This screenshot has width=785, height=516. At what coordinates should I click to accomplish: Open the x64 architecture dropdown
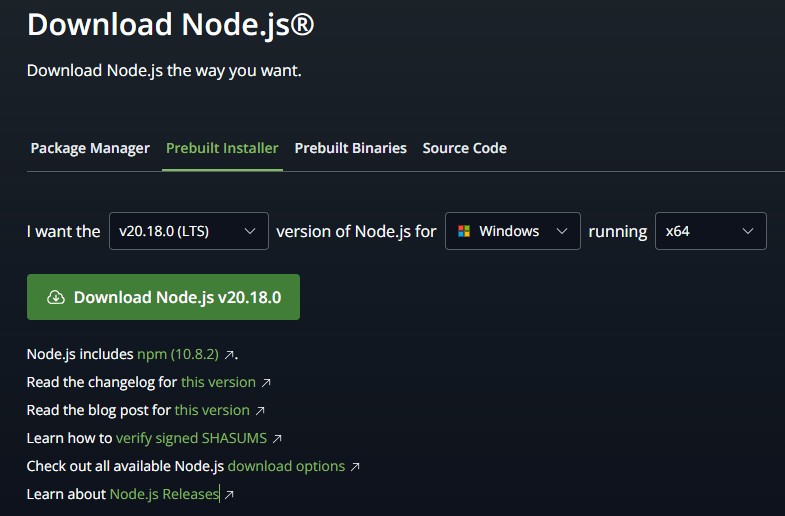710,231
